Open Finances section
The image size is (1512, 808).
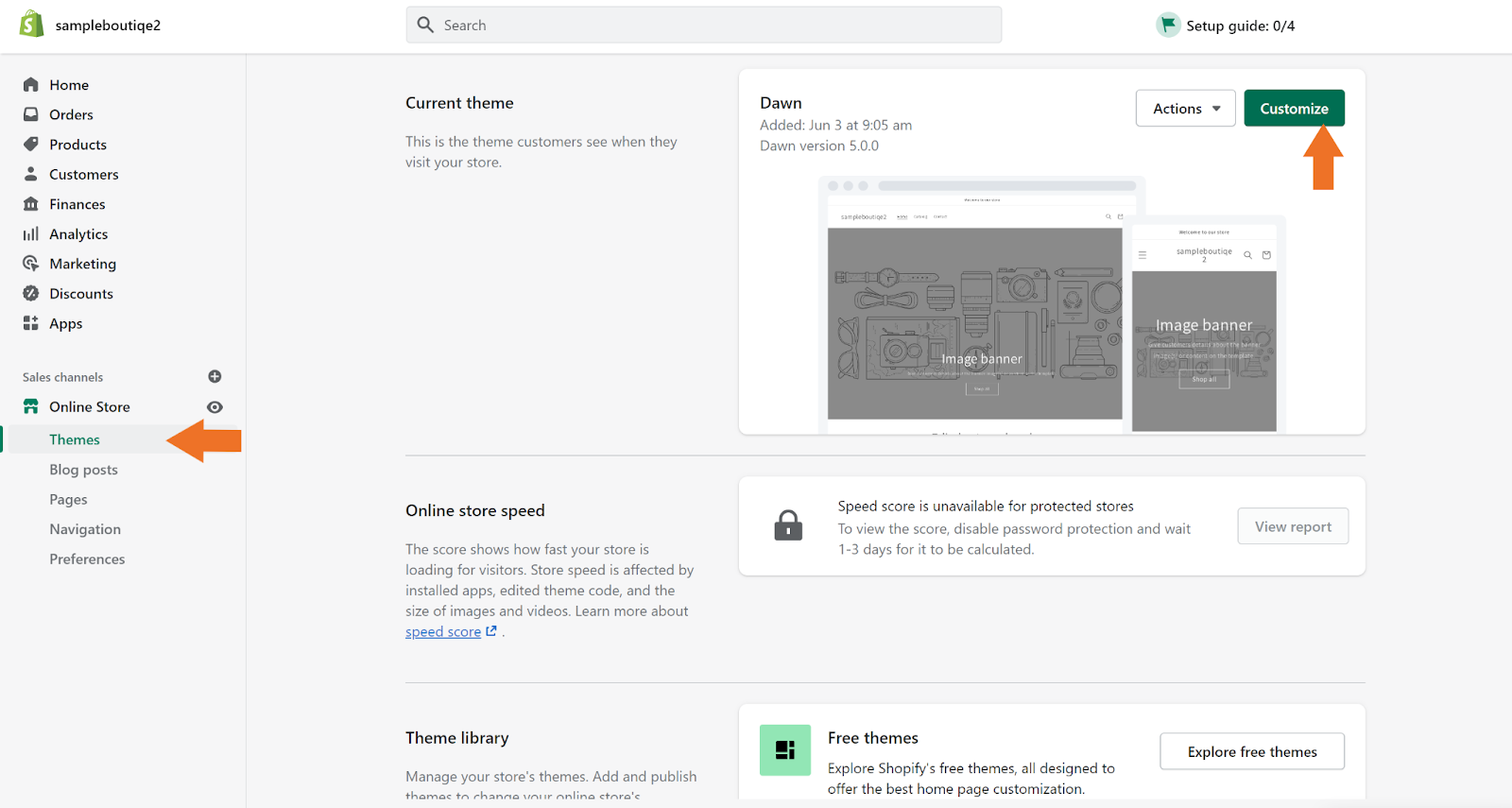point(77,204)
